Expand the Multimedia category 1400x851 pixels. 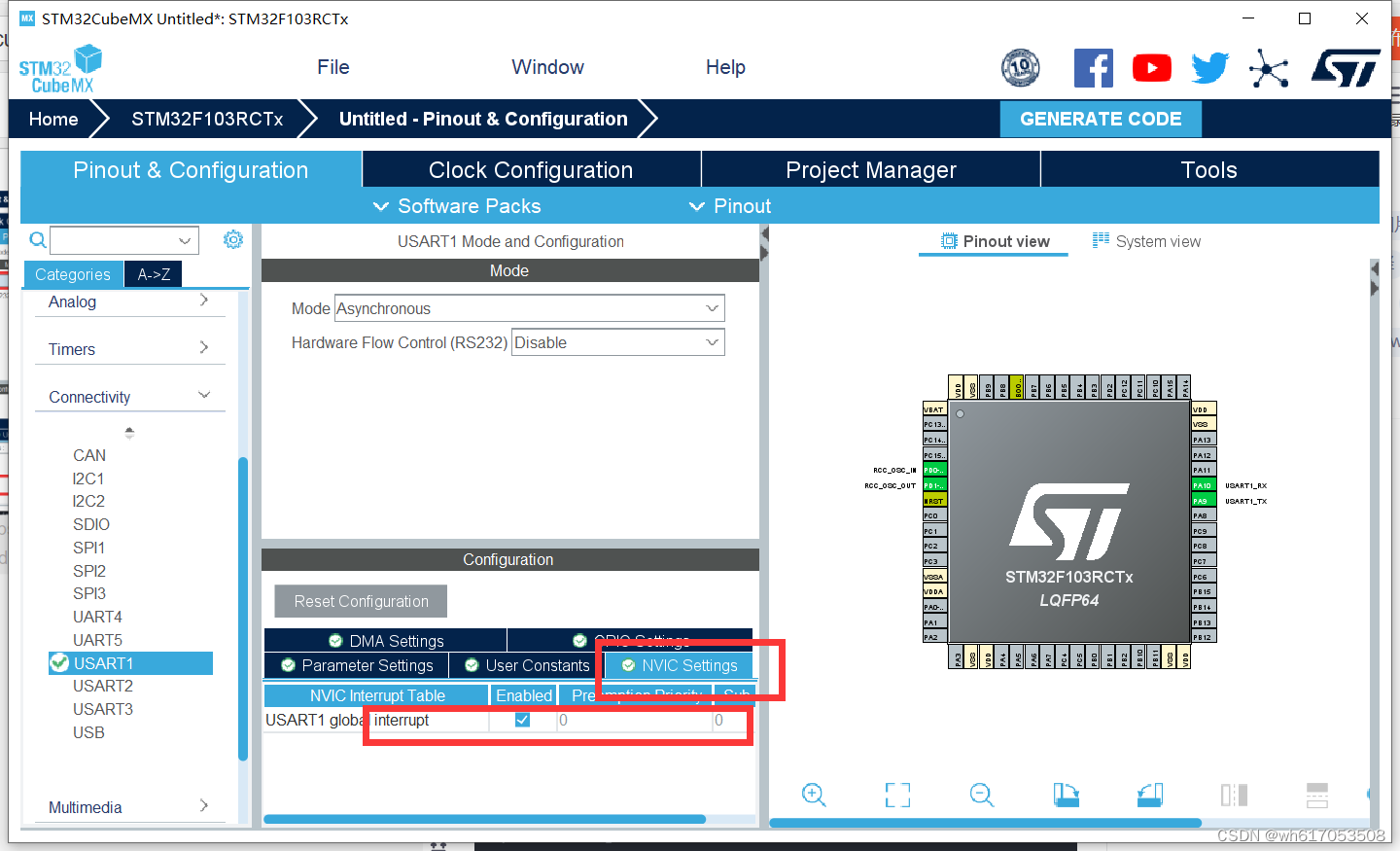click(129, 807)
